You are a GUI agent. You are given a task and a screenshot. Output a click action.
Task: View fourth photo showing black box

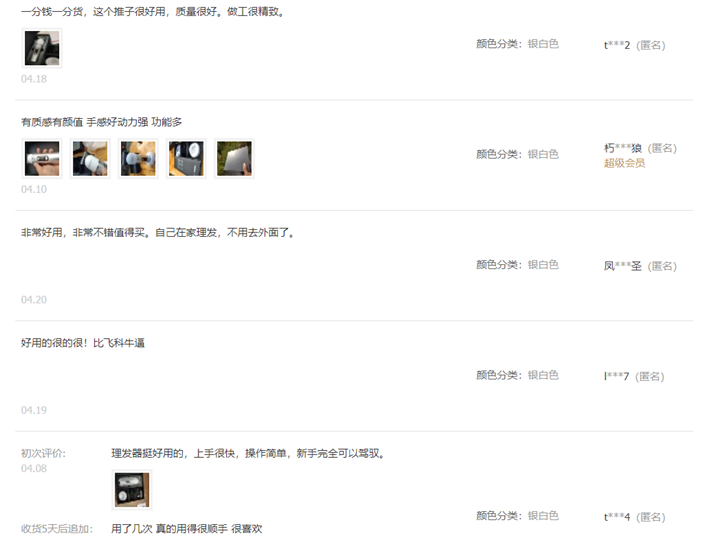point(186,158)
